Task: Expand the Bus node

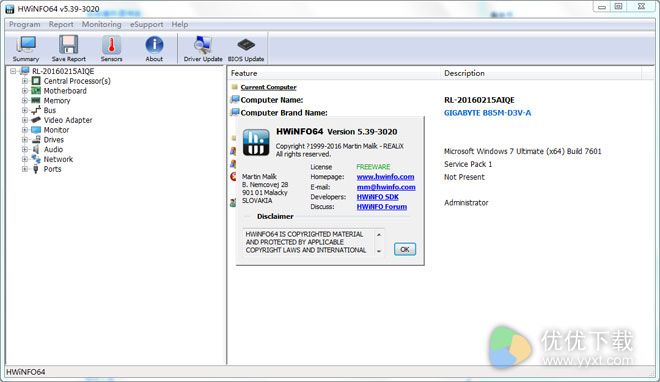Action: (25, 110)
